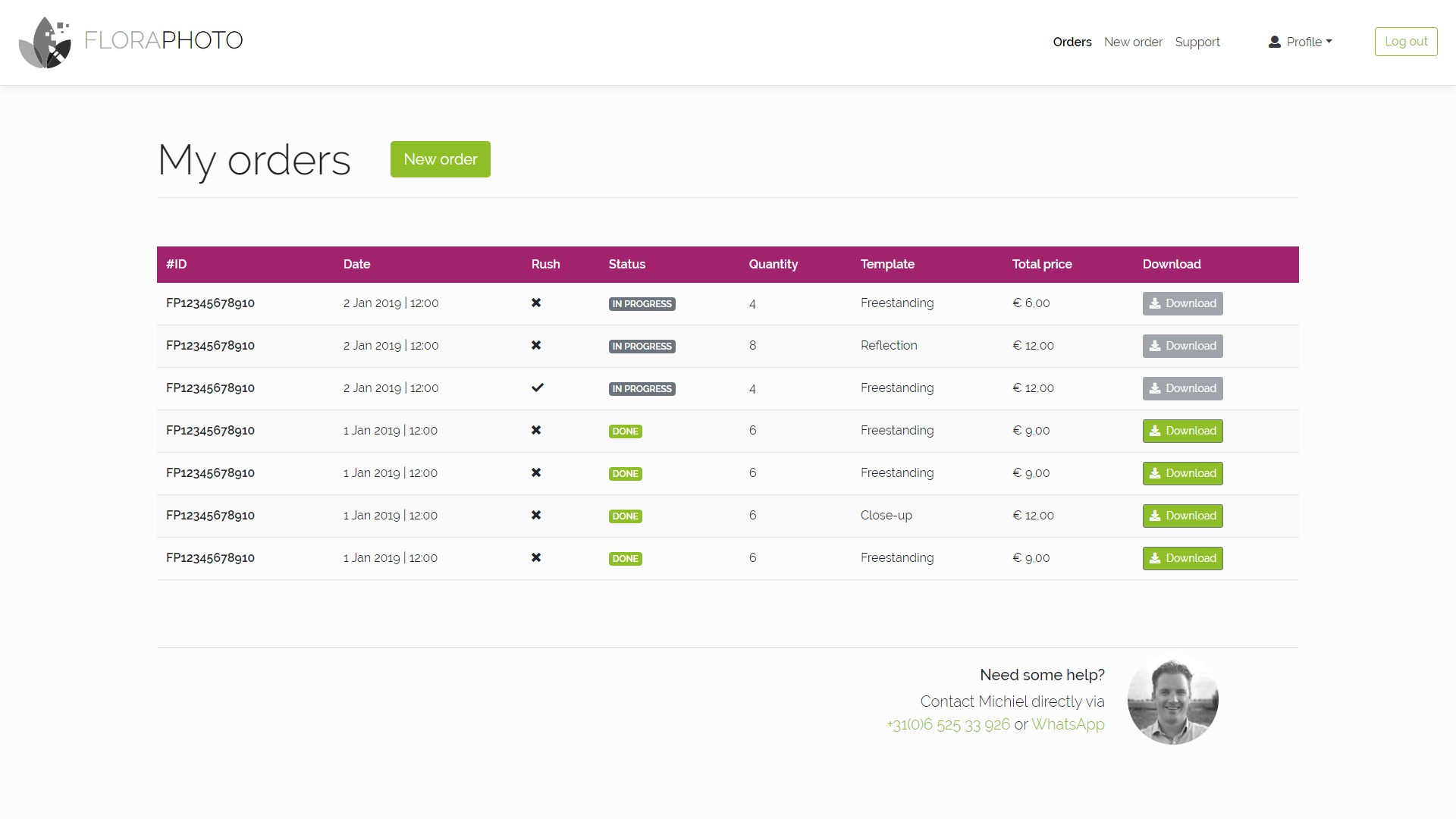The width and height of the screenshot is (1456, 819).
Task: Click the '€ 6,00' price cell
Action: (1031, 303)
